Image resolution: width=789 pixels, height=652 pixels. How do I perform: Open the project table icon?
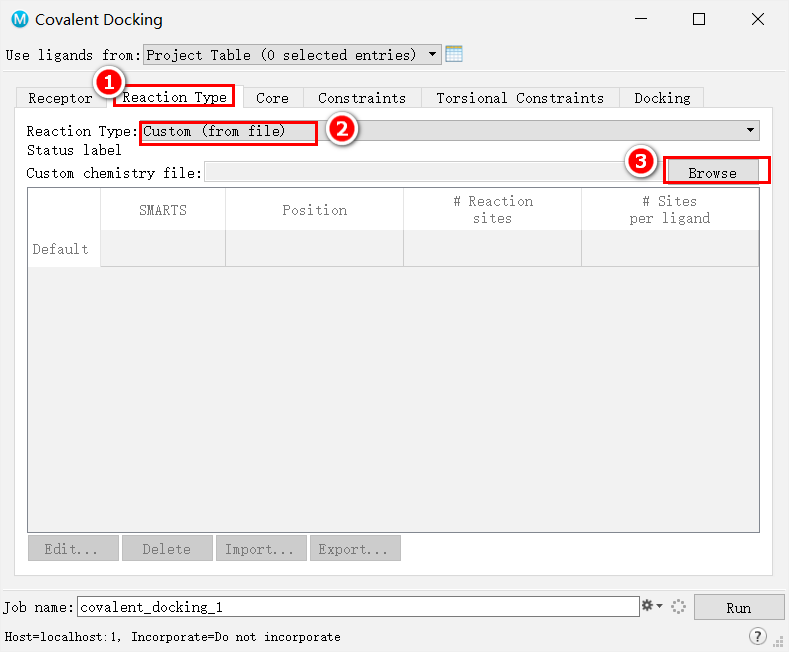[454, 54]
